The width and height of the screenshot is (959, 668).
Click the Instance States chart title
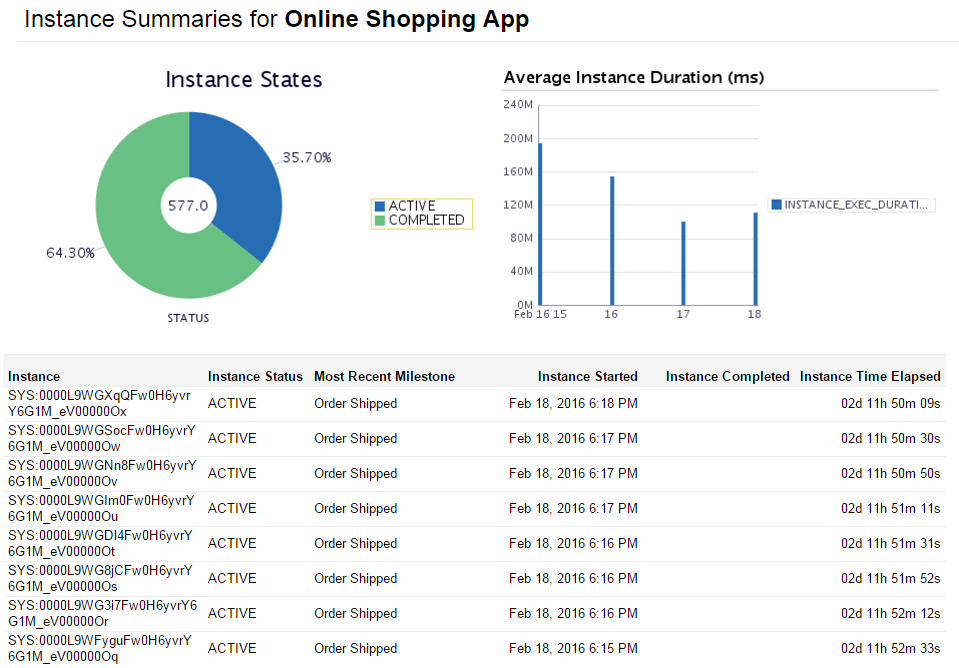coord(243,80)
